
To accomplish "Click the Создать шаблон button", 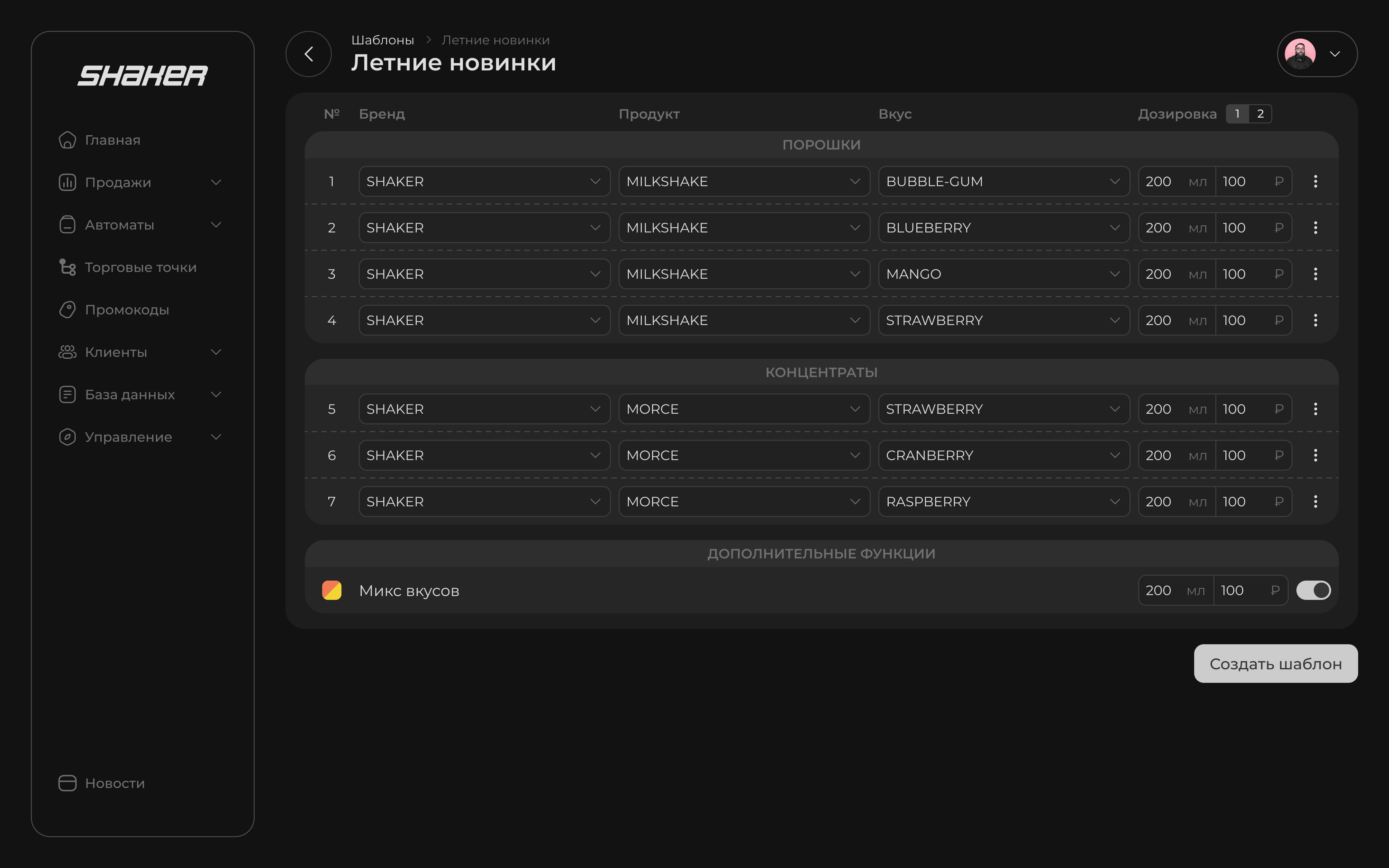I will tap(1276, 664).
